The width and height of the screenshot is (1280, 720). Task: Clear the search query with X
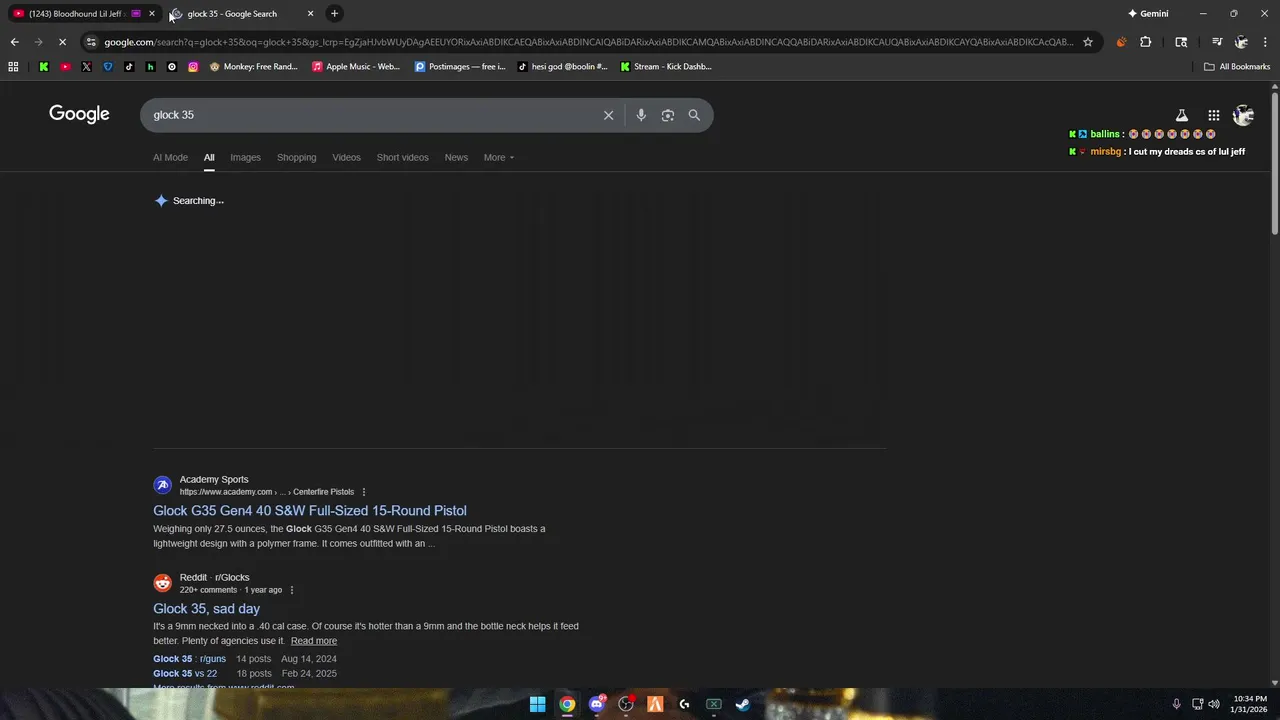coord(608,115)
